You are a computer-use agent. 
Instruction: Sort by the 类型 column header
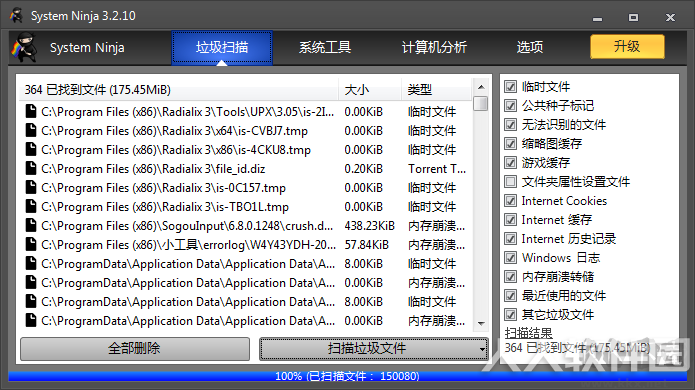(x=436, y=90)
